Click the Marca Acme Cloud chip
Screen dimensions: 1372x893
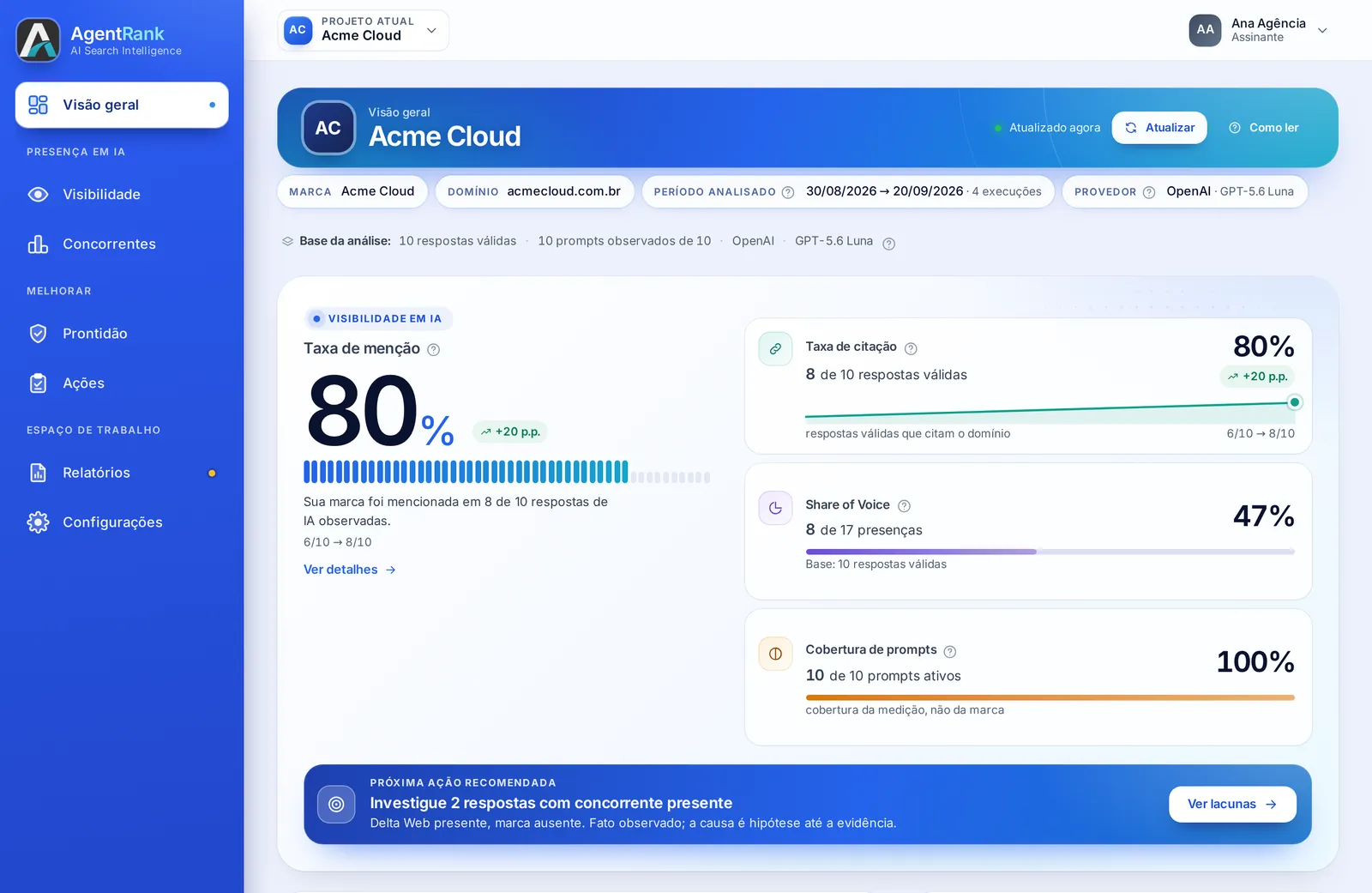click(x=352, y=191)
